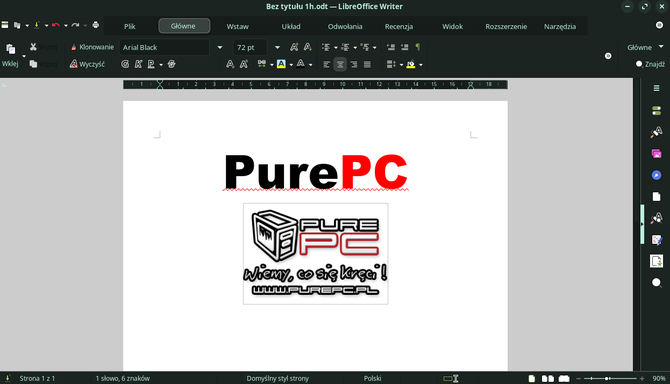670x384 pixels.
Task: Apply subscript to the selected text
Action: click(230, 64)
